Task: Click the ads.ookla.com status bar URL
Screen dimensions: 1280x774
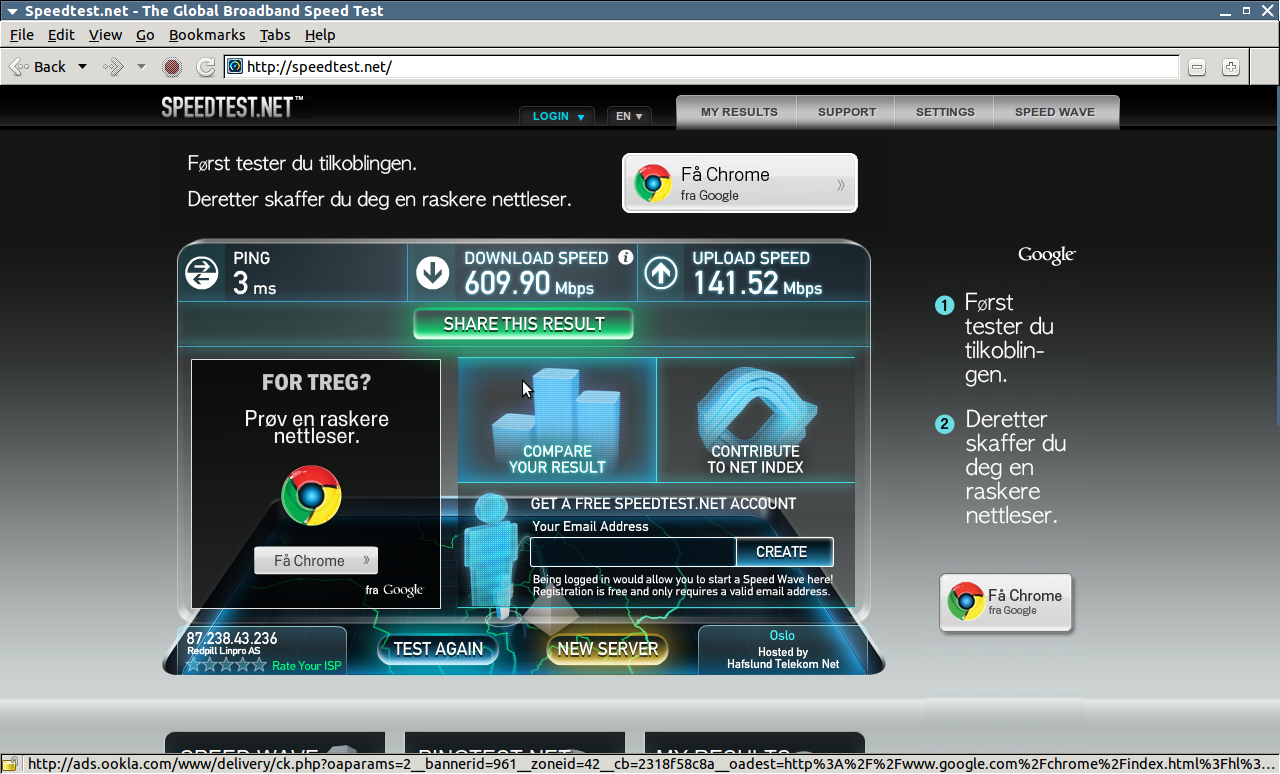Action: 652,765
